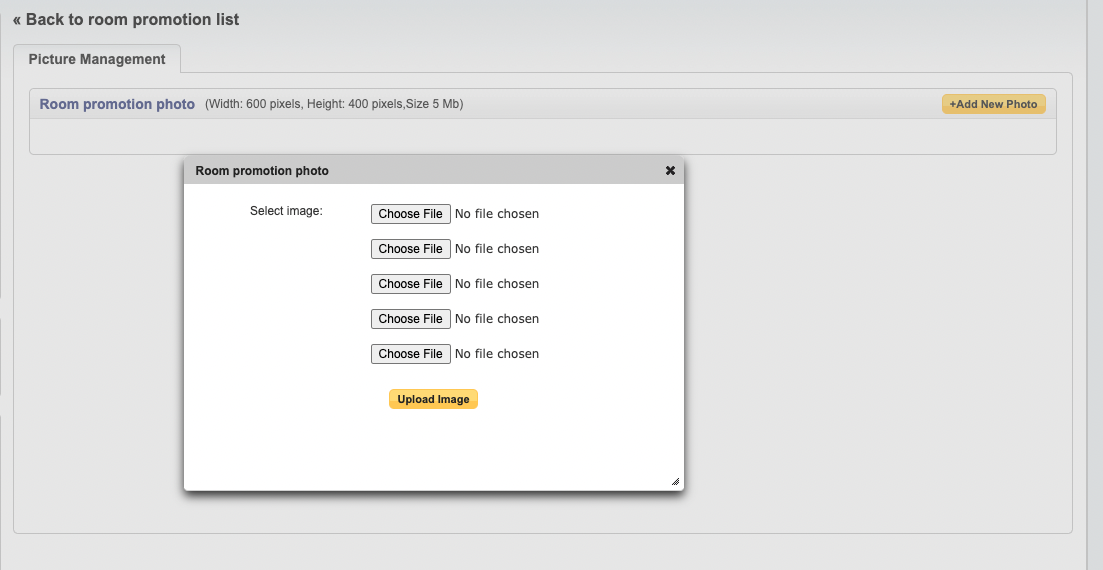
Task: Click the fourth 'No file chosen' text
Action: pyautogui.click(x=497, y=319)
